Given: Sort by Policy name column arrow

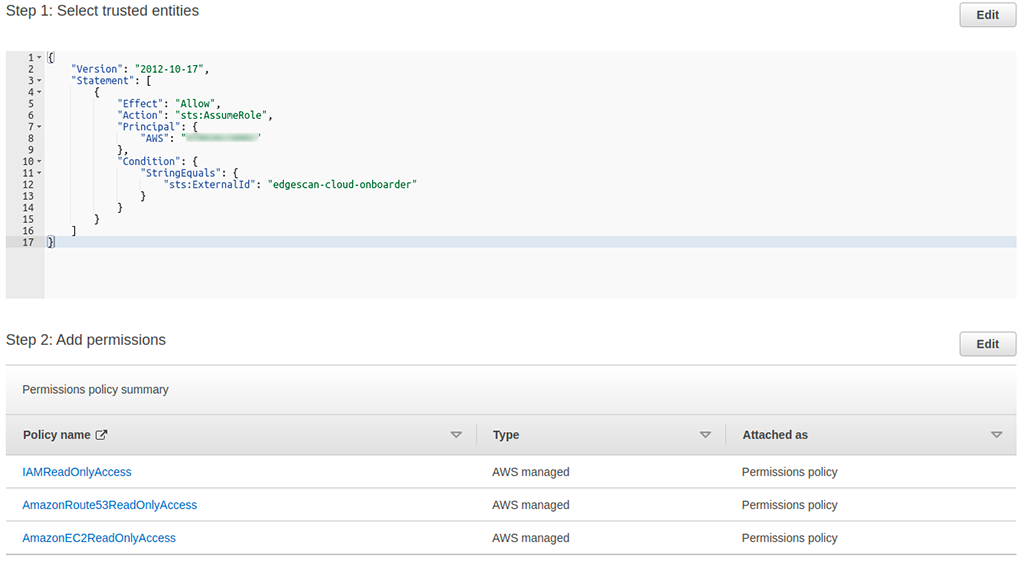Looking at the screenshot, I should coord(456,435).
